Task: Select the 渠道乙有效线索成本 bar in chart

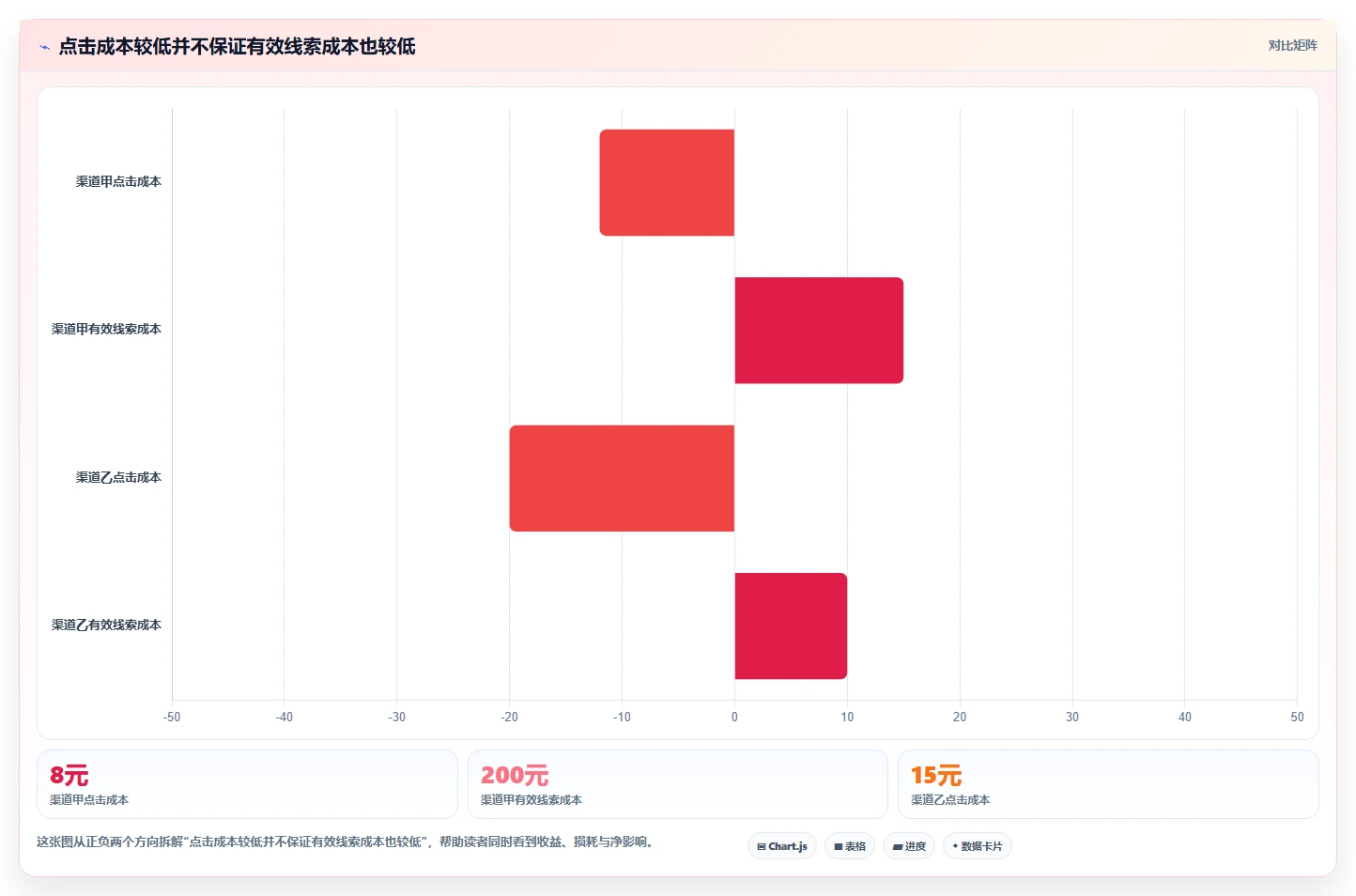Action: 791,626
